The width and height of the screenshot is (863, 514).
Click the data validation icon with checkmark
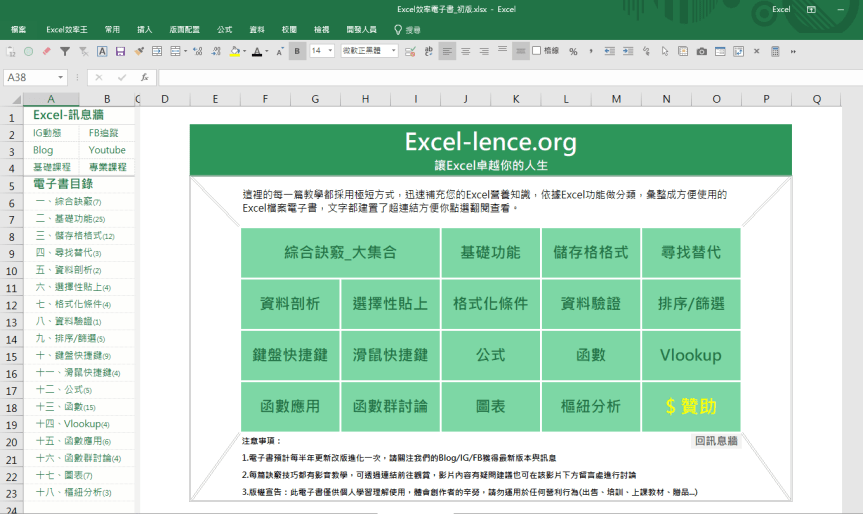[410, 51]
